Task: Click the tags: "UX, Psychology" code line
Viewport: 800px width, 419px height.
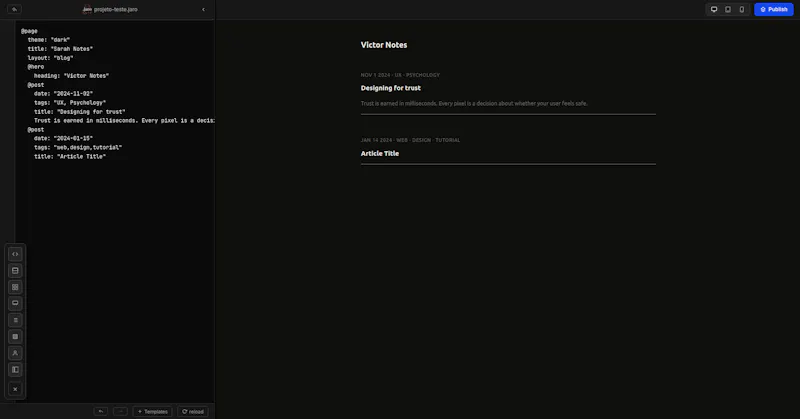Action: click(x=70, y=103)
